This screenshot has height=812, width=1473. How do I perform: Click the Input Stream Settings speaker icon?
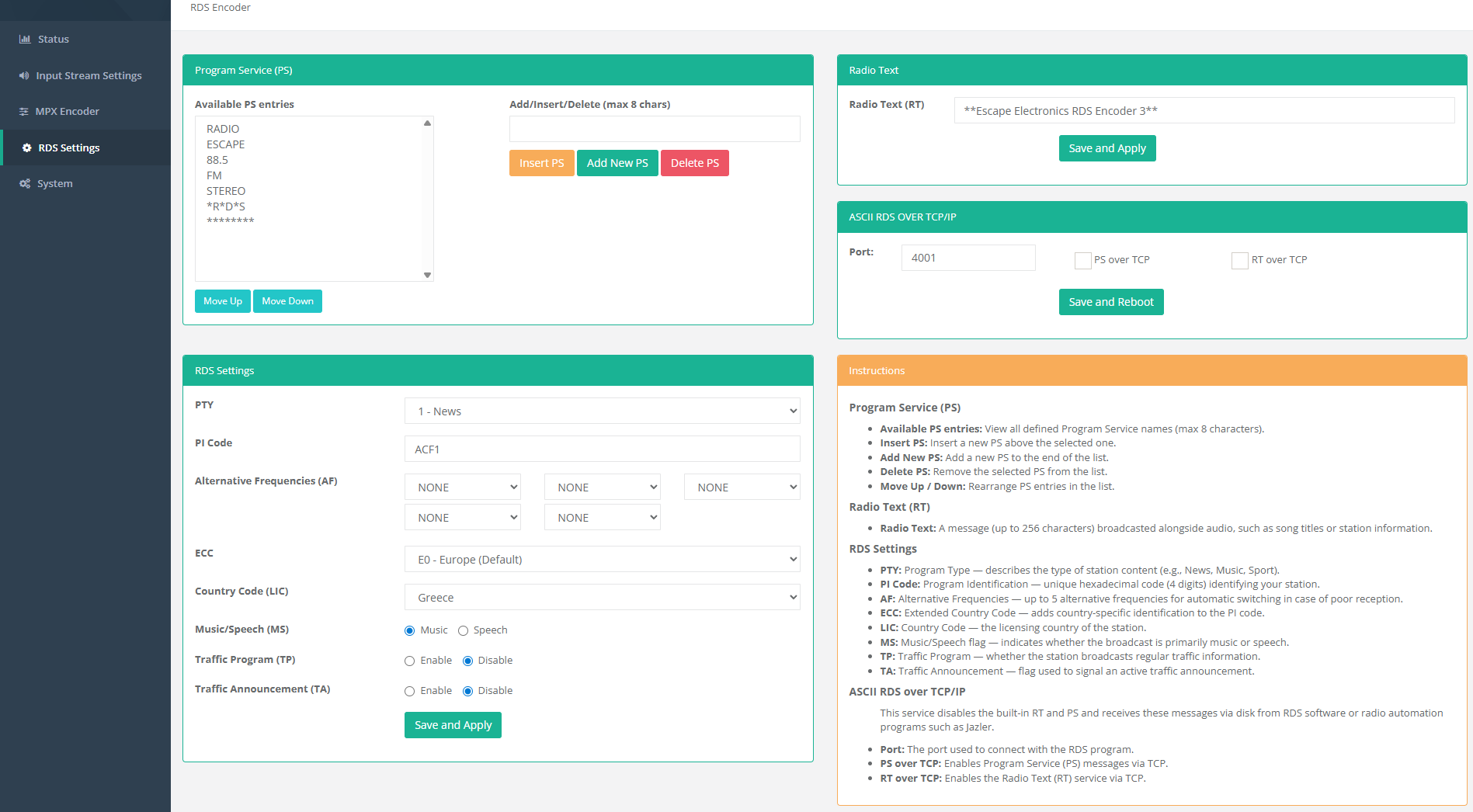tap(24, 75)
